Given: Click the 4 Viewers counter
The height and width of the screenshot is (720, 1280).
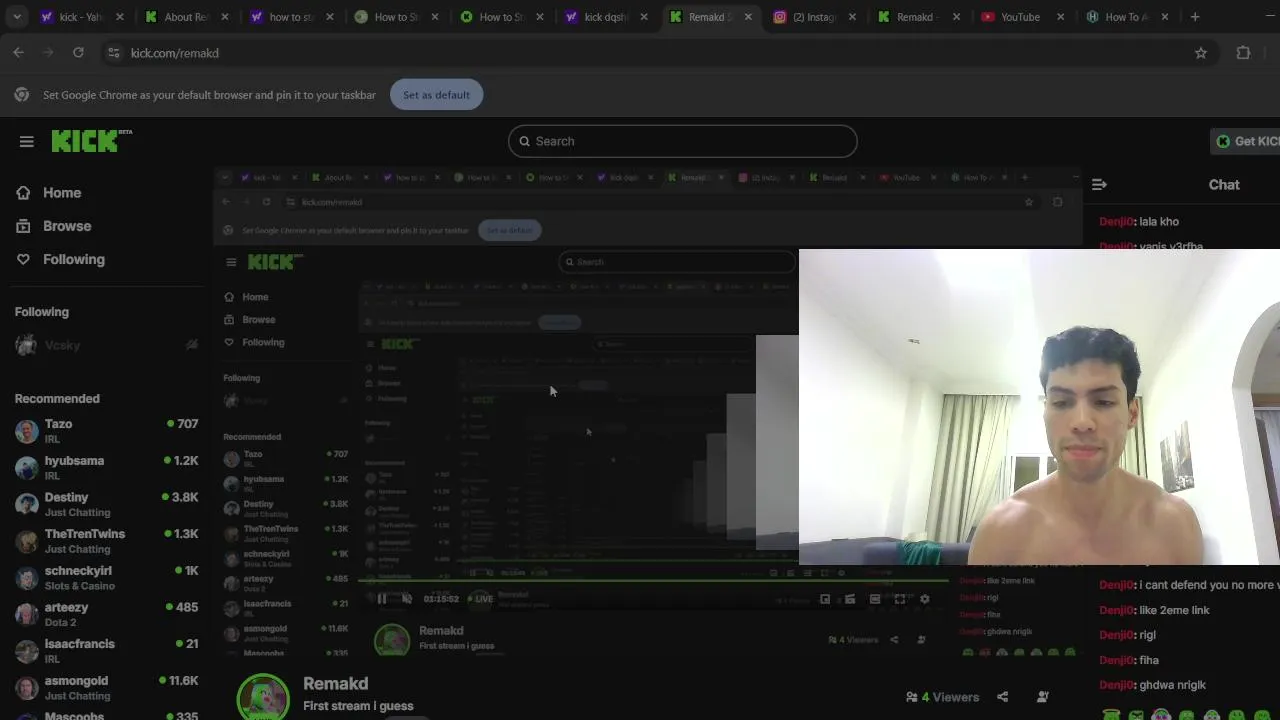Looking at the screenshot, I should click(943, 697).
